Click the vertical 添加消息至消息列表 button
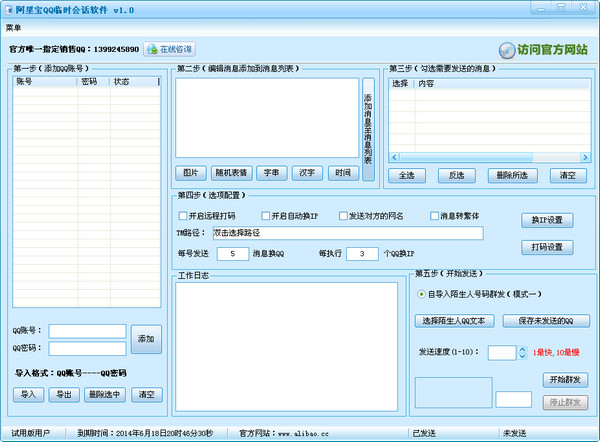The width and height of the screenshot is (600, 442). [368, 129]
